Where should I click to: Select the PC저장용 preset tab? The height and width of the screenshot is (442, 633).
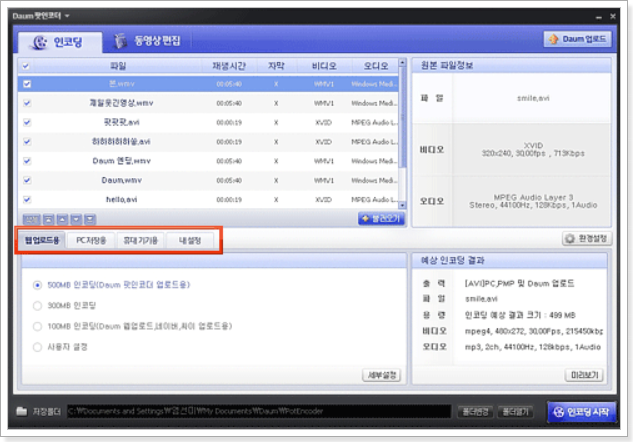(91, 241)
